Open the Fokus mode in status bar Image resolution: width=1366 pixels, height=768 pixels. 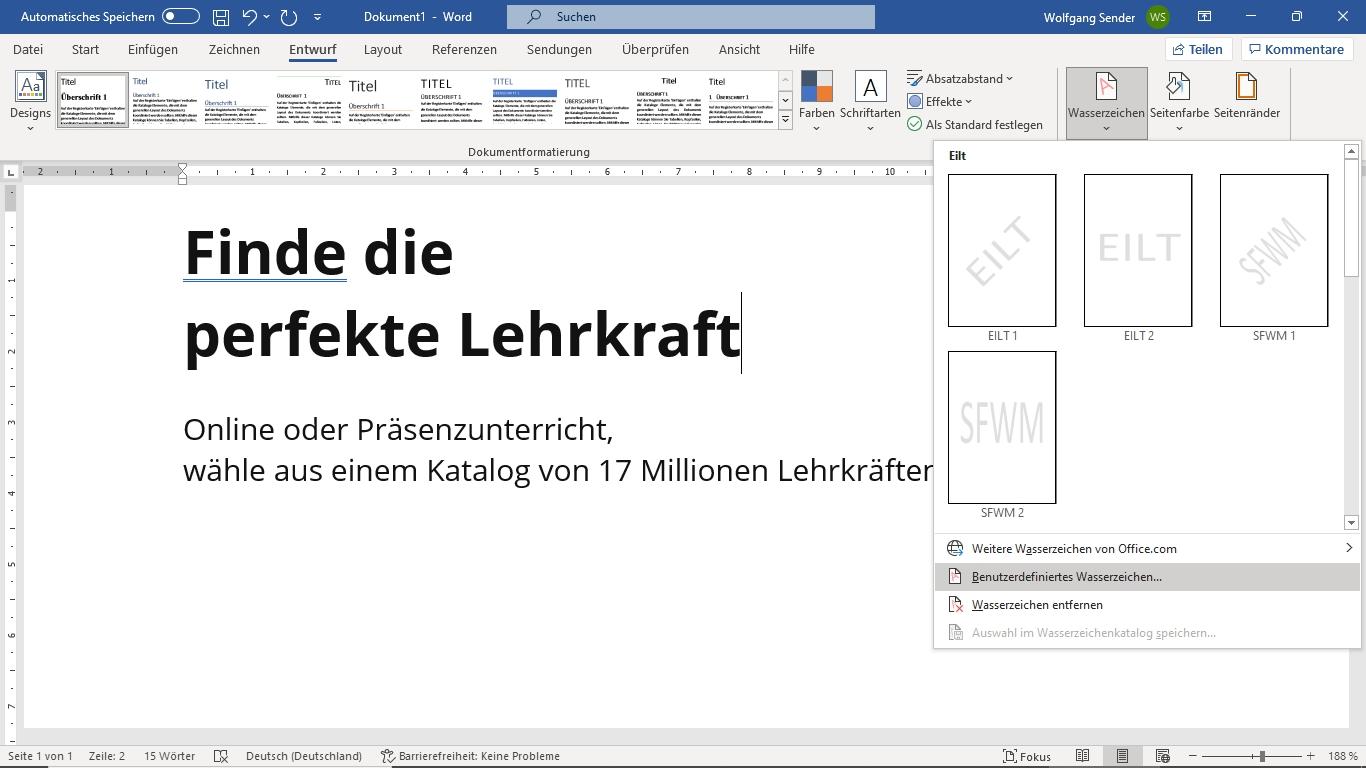point(1027,756)
